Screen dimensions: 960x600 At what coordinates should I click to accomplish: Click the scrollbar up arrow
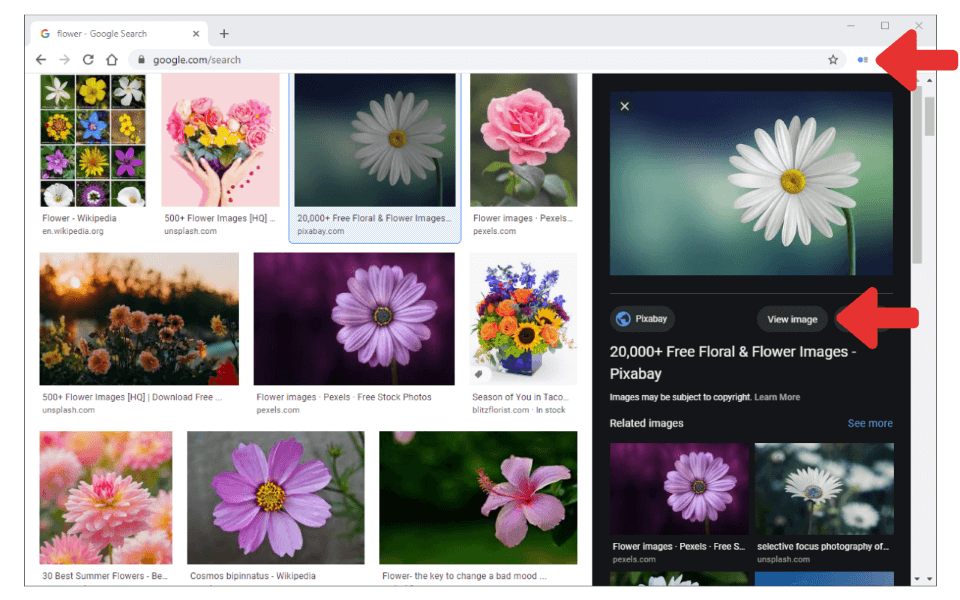[929, 80]
